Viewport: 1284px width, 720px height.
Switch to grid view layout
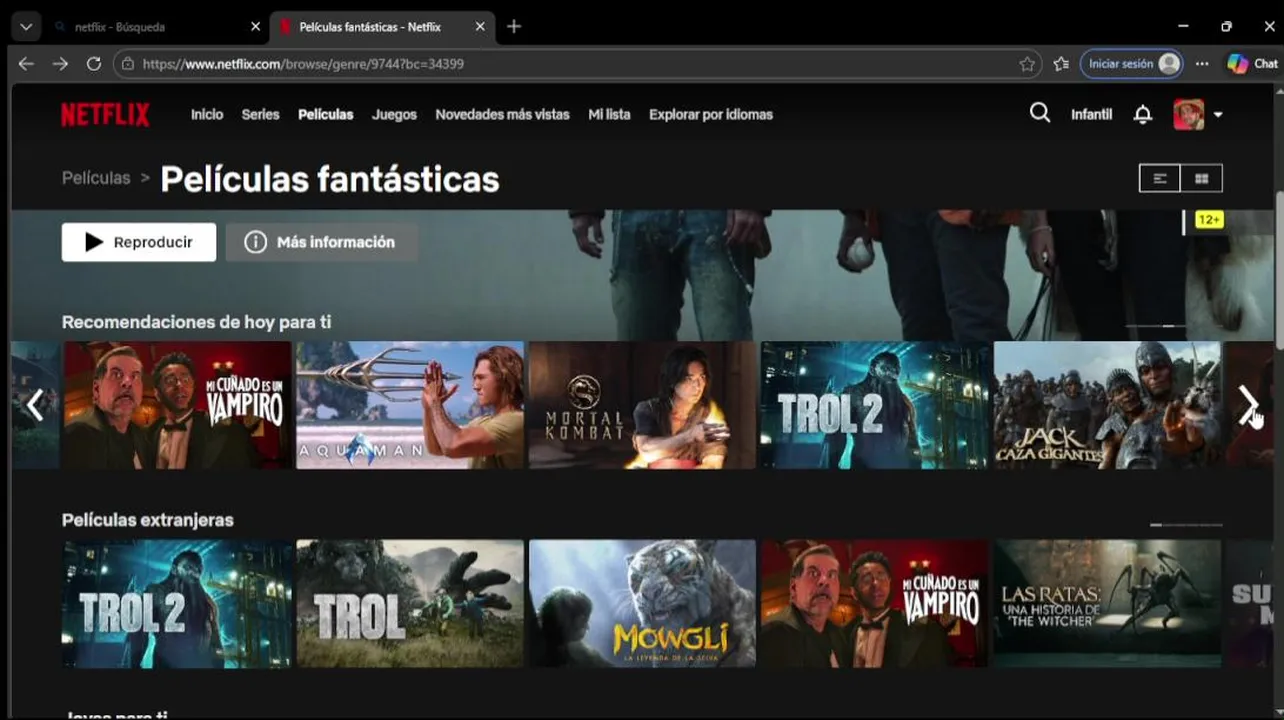coord(1202,178)
